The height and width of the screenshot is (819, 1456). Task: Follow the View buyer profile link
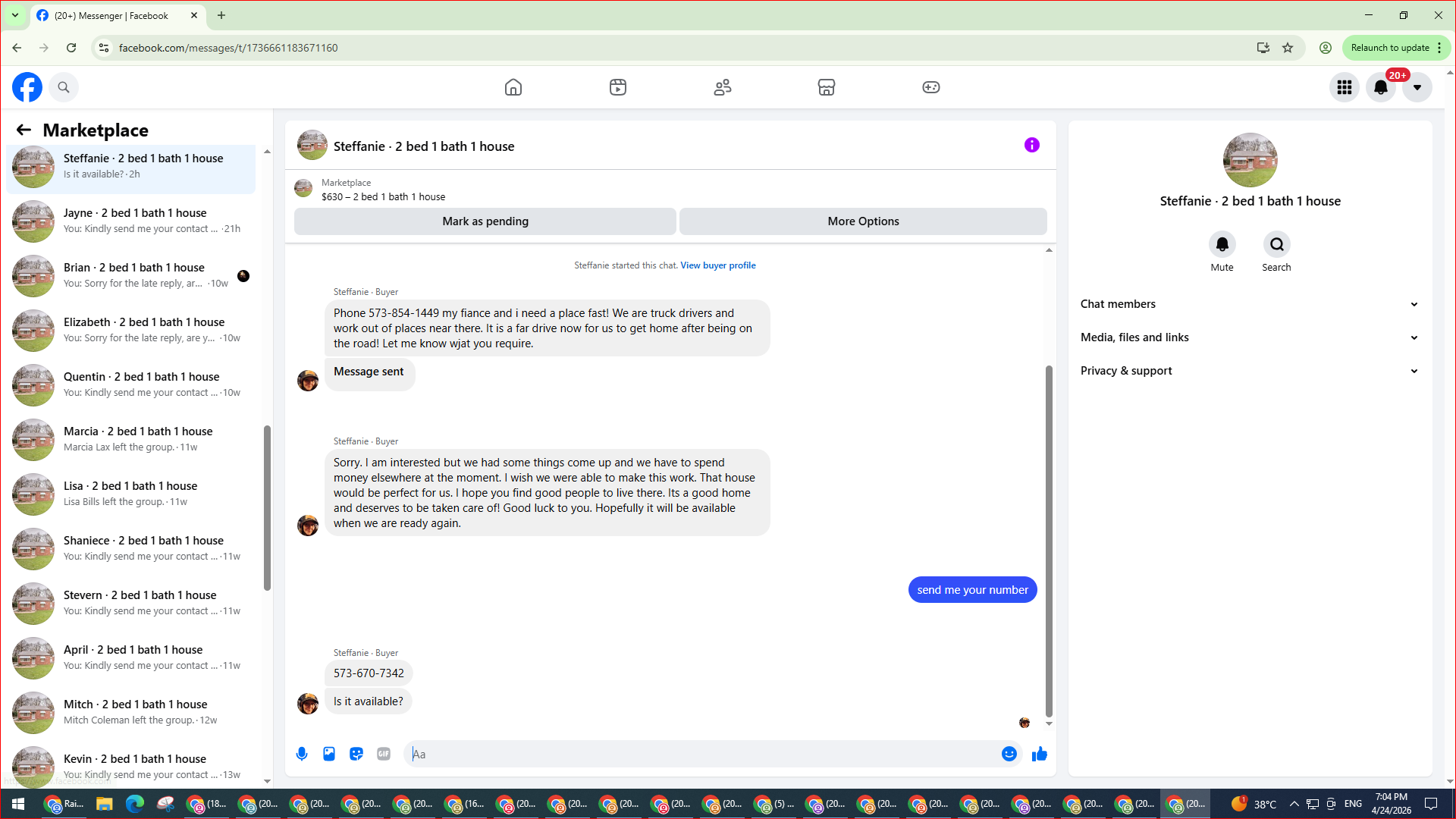pos(718,265)
